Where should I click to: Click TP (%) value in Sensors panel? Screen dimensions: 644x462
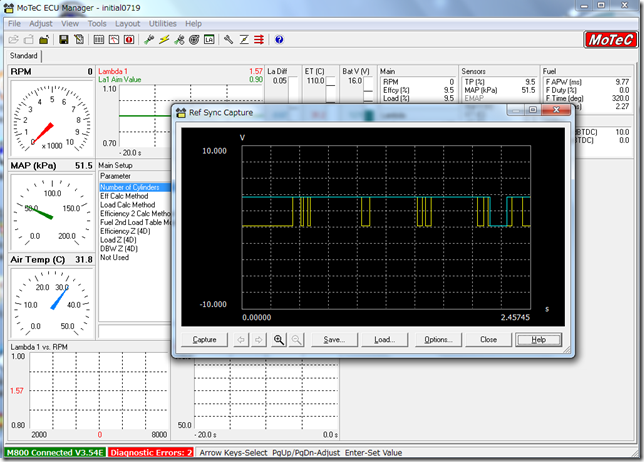point(530,82)
